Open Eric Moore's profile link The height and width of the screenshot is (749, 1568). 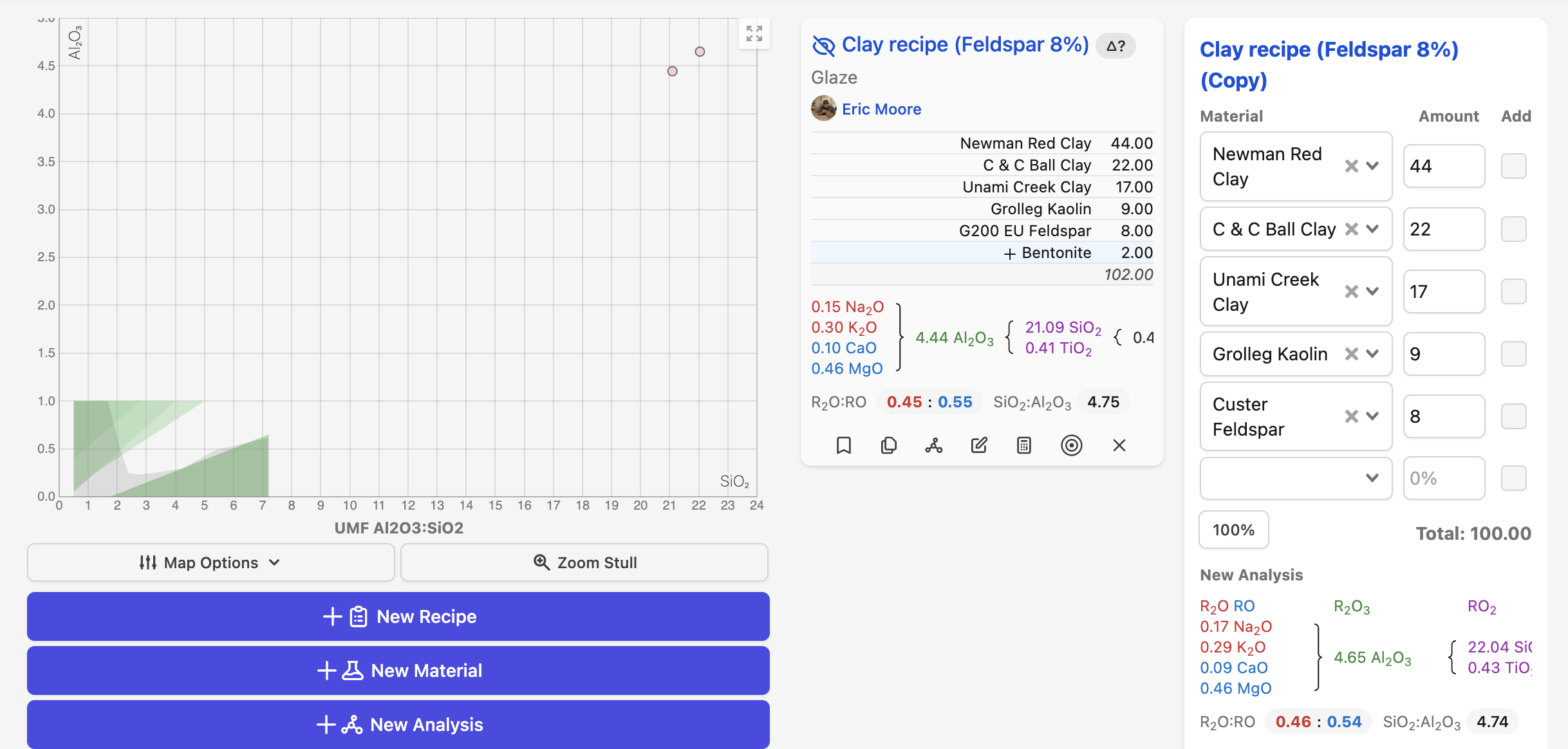point(881,109)
